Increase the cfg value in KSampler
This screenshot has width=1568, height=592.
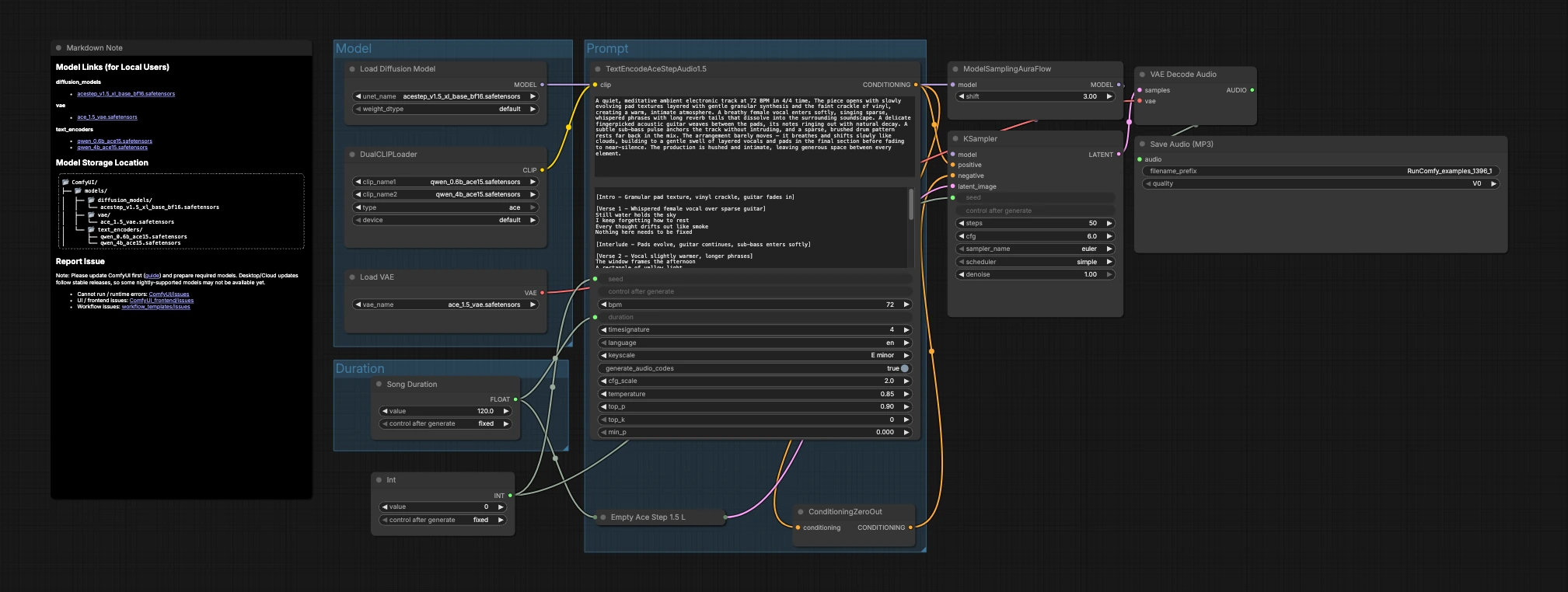pos(1109,236)
